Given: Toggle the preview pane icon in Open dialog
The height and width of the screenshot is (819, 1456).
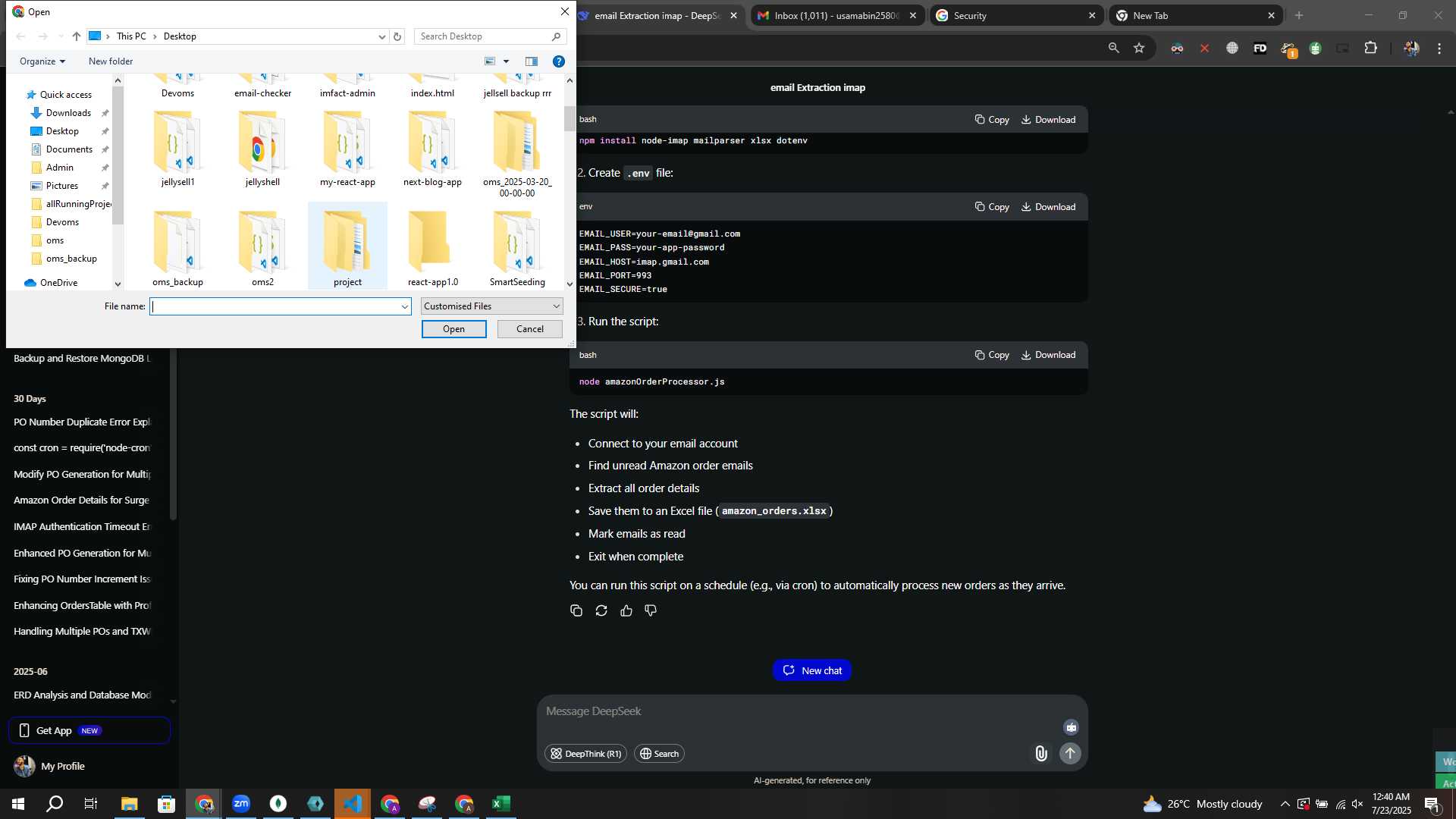Looking at the screenshot, I should click(532, 61).
